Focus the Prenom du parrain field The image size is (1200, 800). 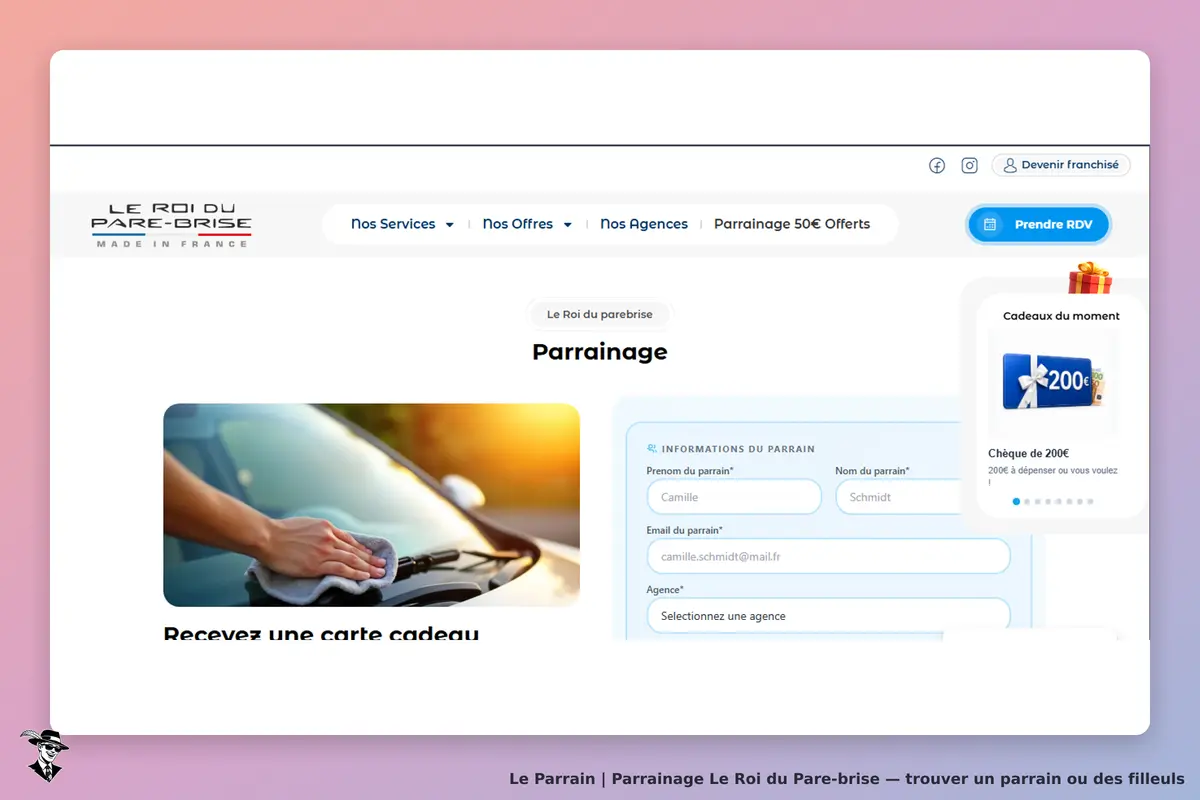pos(734,497)
